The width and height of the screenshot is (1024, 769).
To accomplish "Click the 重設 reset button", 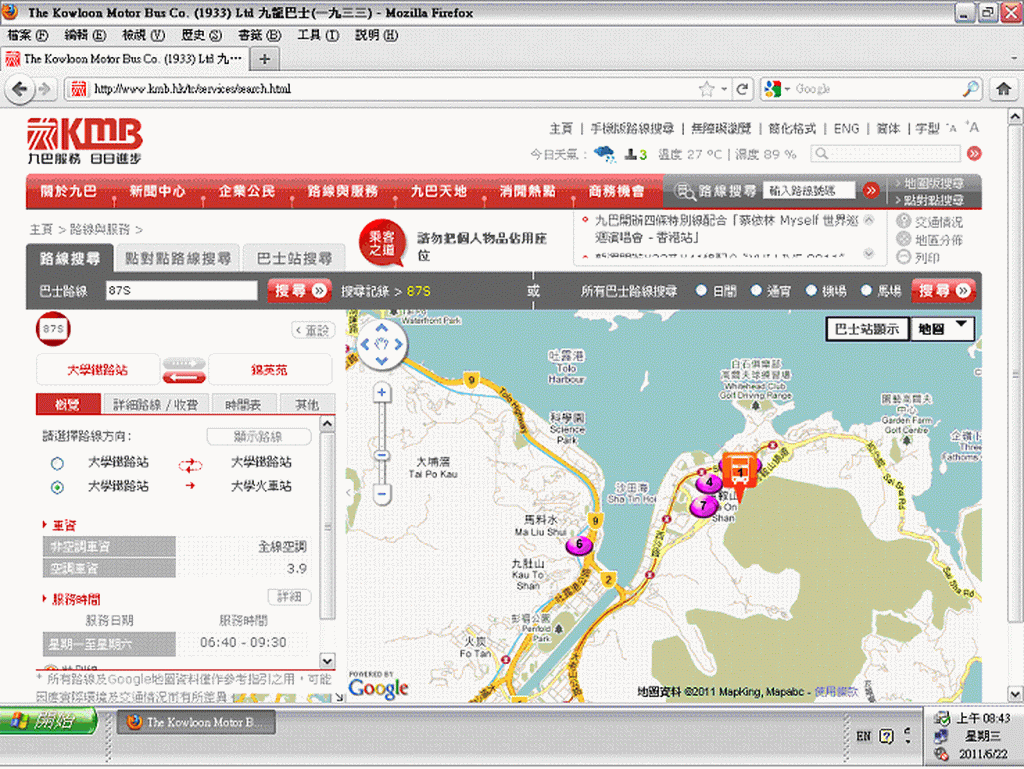I will click(x=313, y=330).
